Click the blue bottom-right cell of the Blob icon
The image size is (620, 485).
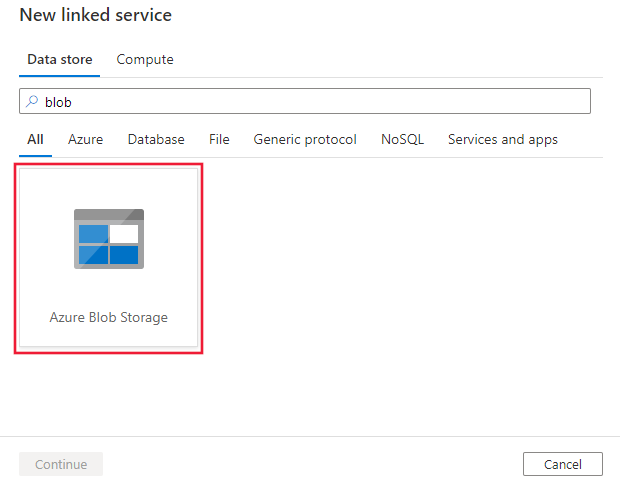pos(124,254)
